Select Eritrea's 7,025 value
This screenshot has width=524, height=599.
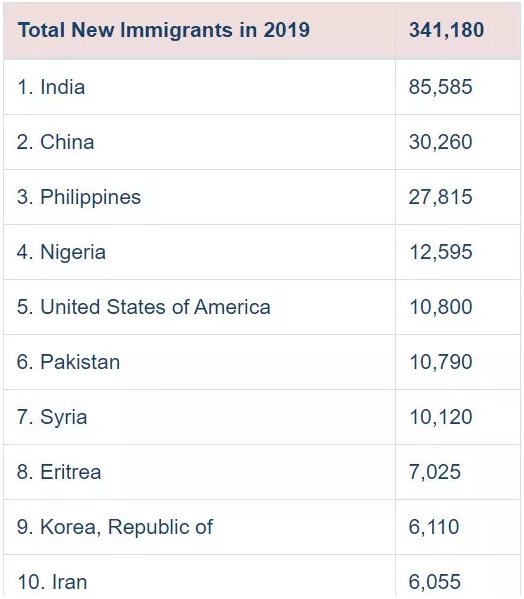[435, 472]
